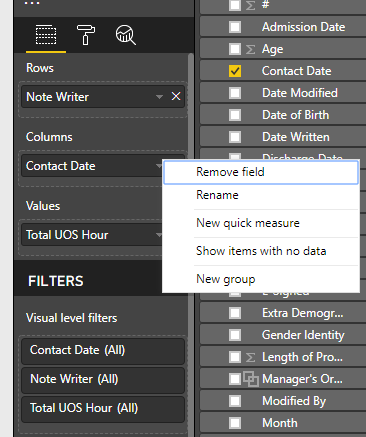Check the Length of Pro... field
366x437 pixels.
[235, 357]
